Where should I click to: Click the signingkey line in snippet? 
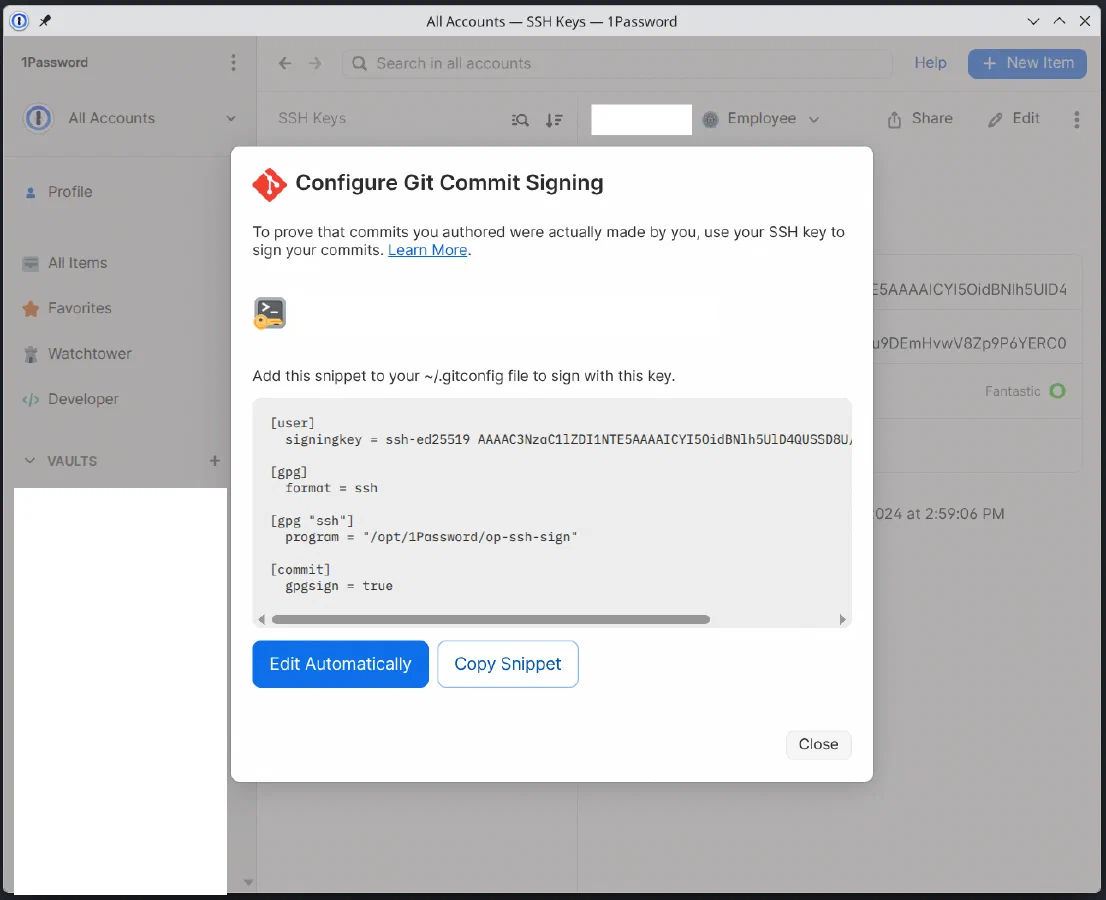pos(568,439)
